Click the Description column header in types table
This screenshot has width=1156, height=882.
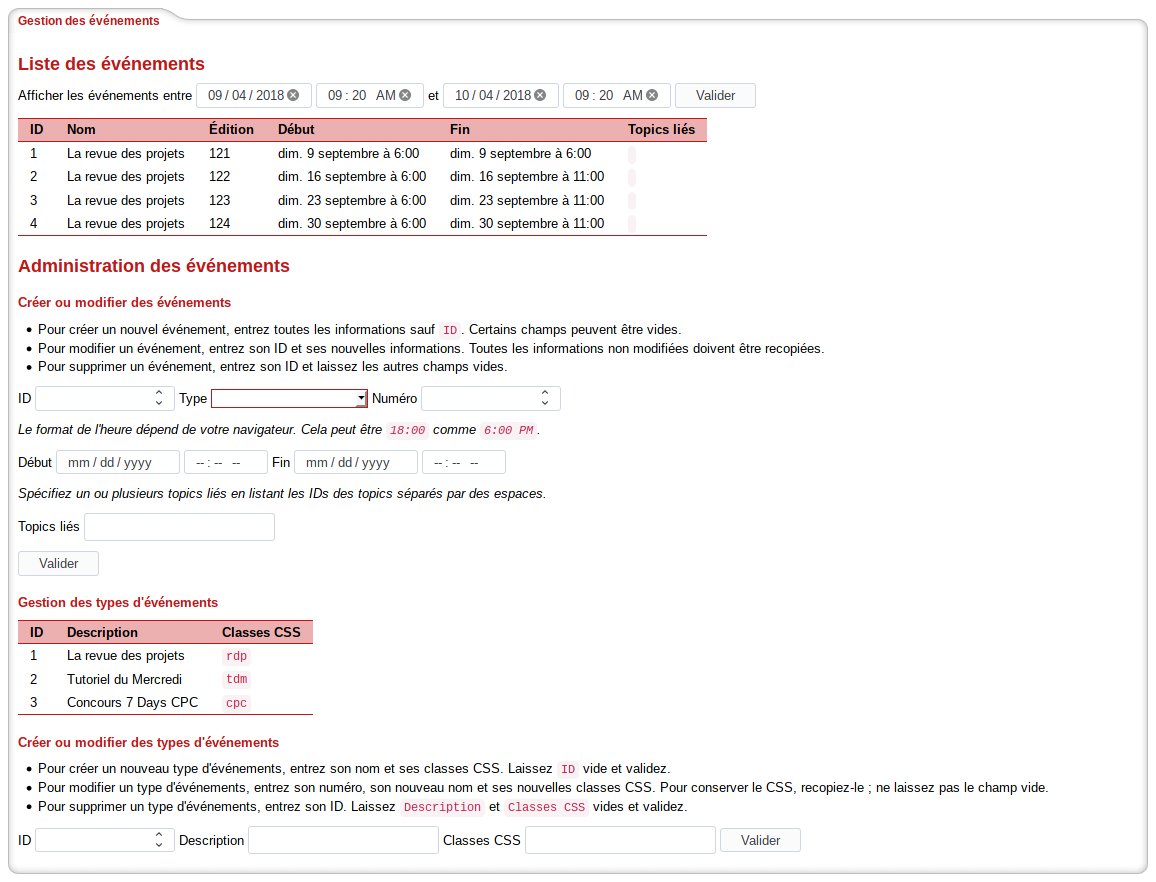pos(102,633)
